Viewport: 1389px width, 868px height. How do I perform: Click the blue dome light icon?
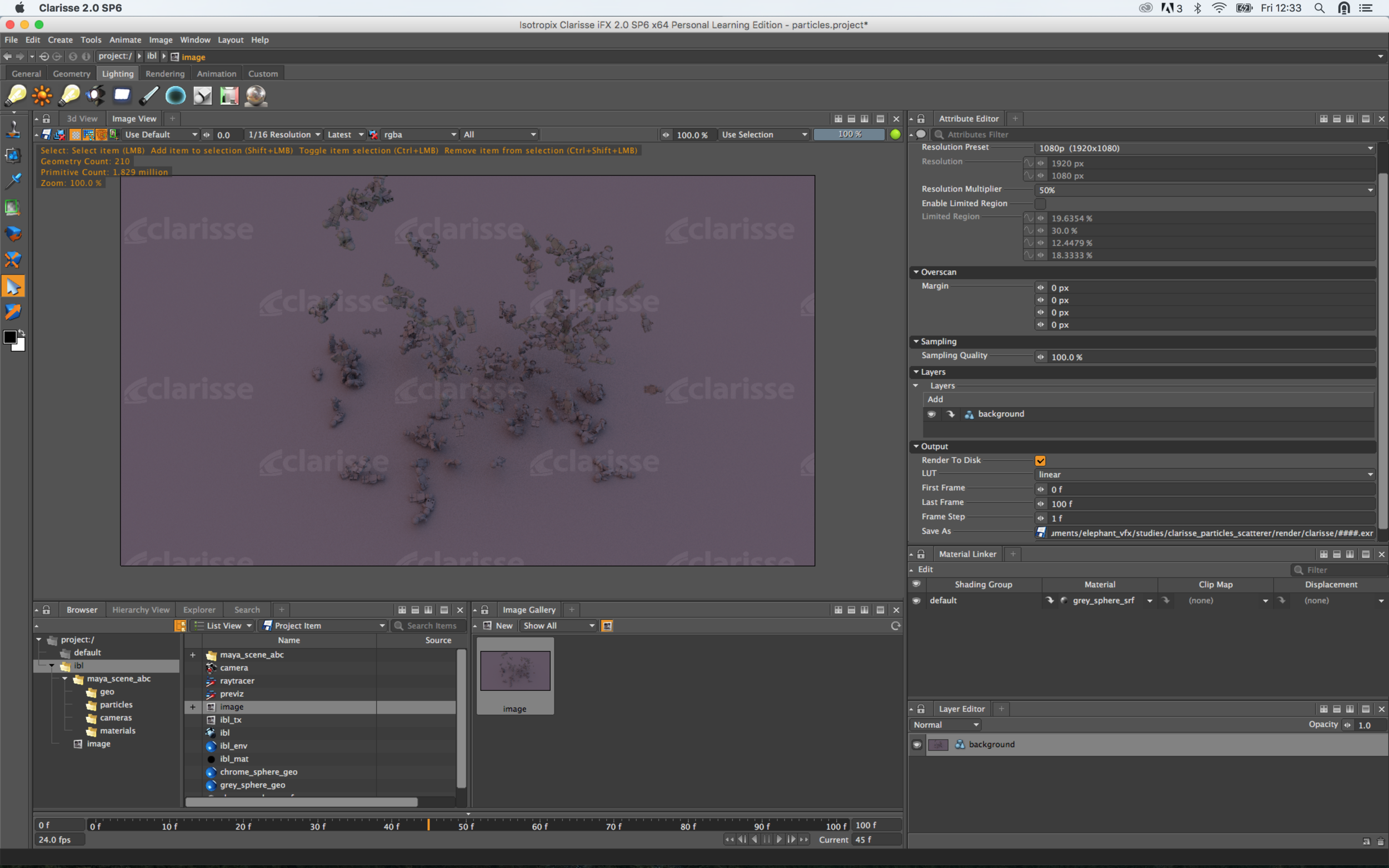pos(176,96)
